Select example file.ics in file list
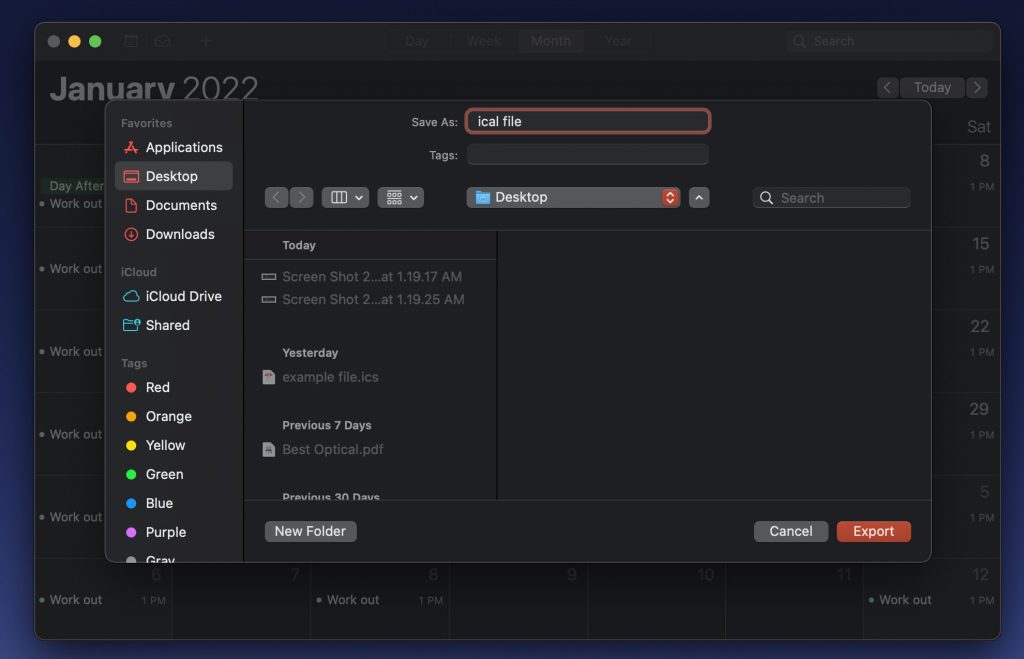Image resolution: width=1024 pixels, height=659 pixels. (x=330, y=377)
